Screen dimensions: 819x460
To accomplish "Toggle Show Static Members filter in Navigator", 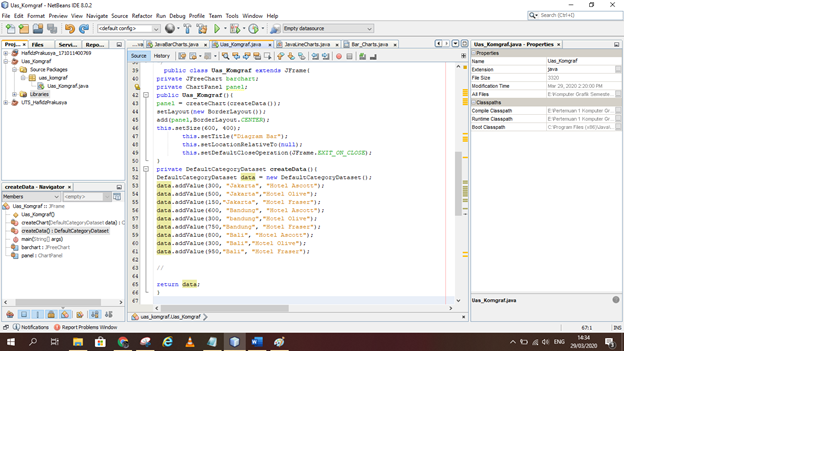I will coord(38,314).
